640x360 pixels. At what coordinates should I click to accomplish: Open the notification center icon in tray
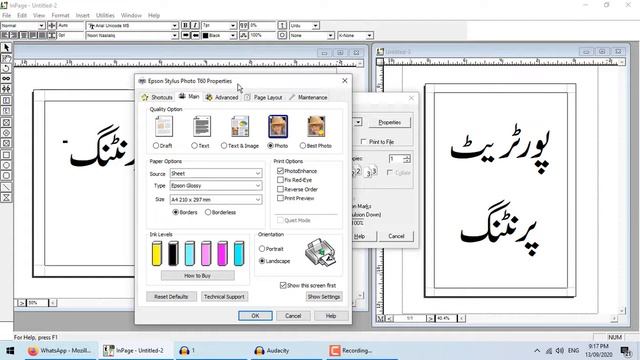pos(625,351)
